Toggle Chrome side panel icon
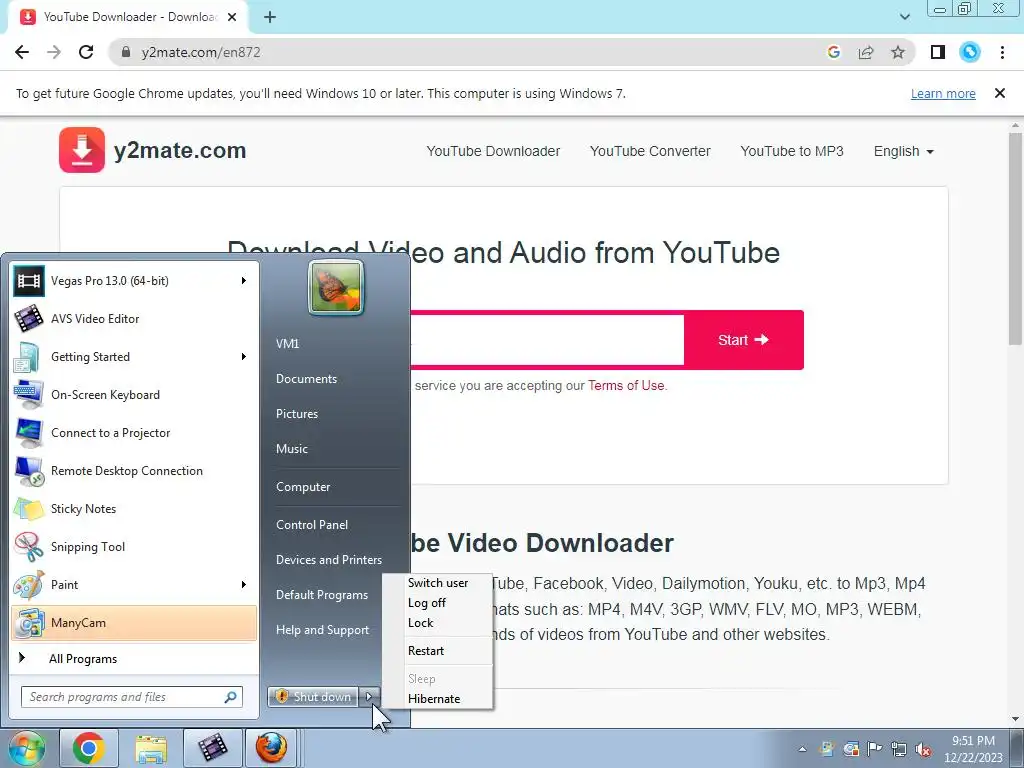 938,52
